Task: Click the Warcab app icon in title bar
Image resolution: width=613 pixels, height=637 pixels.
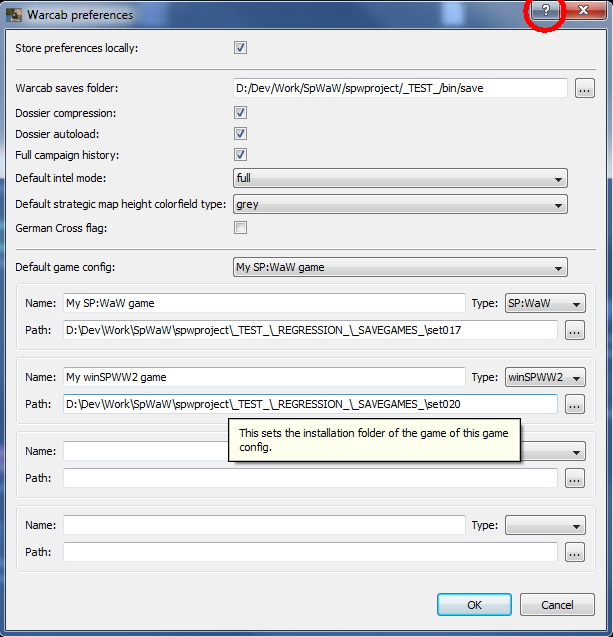Action: point(12,14)
